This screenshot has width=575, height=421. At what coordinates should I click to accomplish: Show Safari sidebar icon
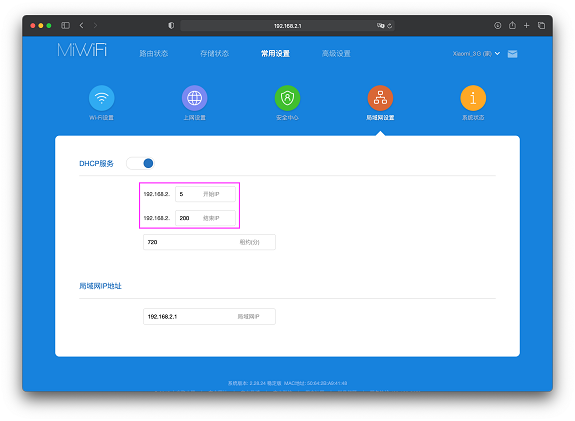click(66, 25)
